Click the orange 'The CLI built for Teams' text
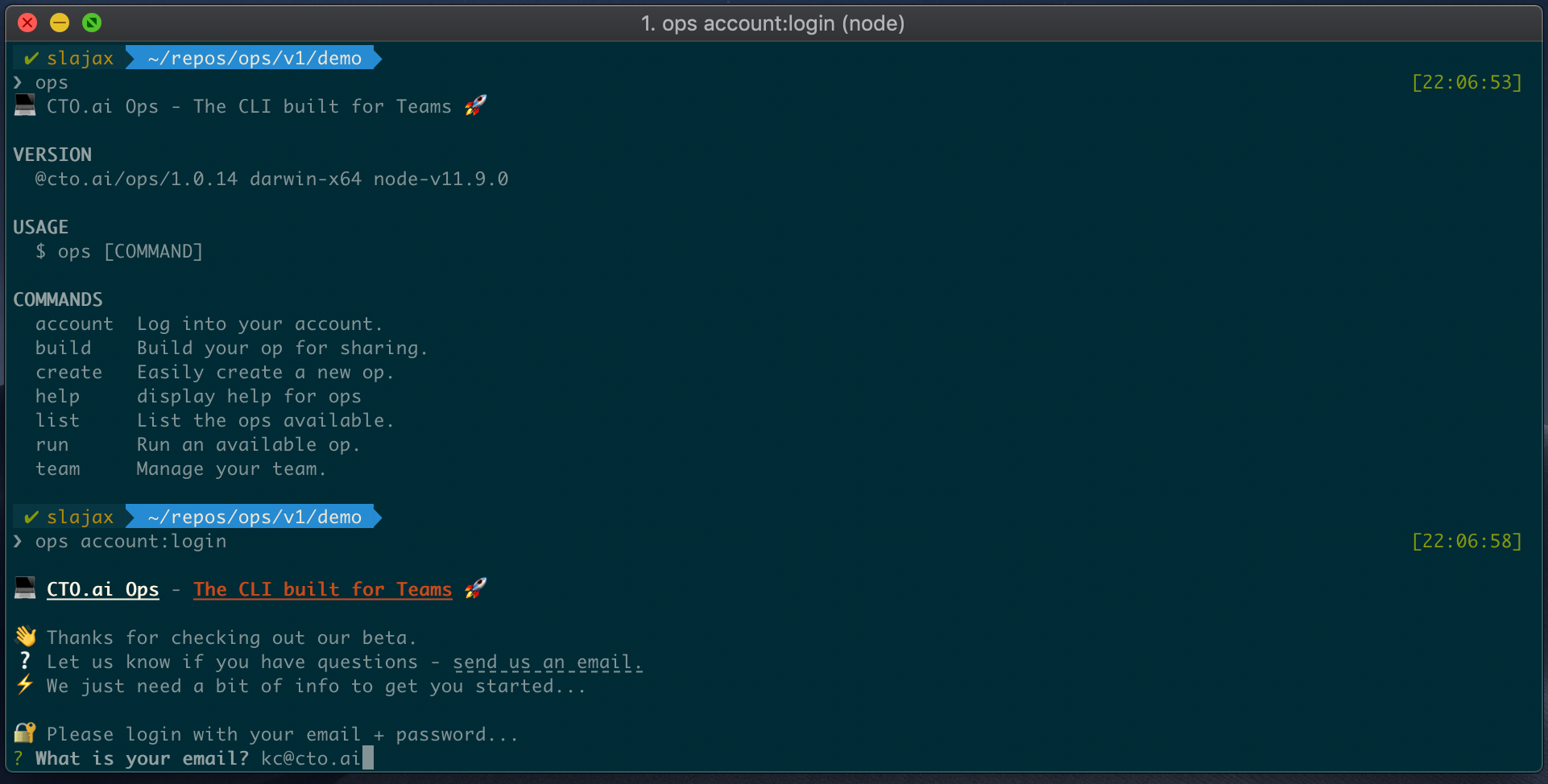The image size is (1548, 784). click(x=323, y=590)
